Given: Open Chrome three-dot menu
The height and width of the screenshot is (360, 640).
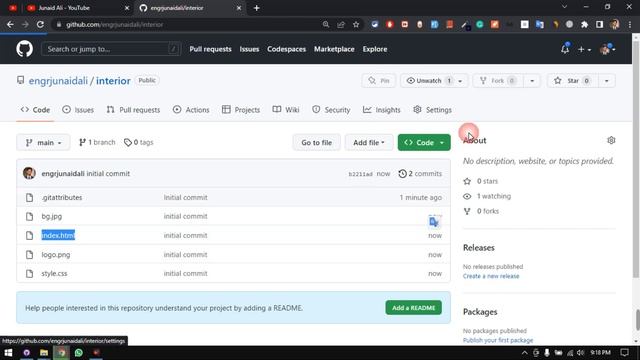Looking at the screenshot, I should tap(630, 24).
